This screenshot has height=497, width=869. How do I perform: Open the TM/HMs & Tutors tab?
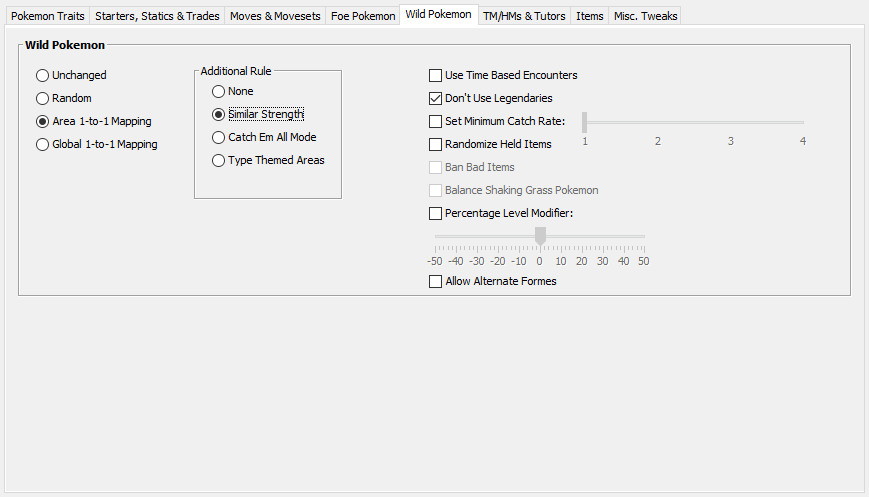point(524,16)
